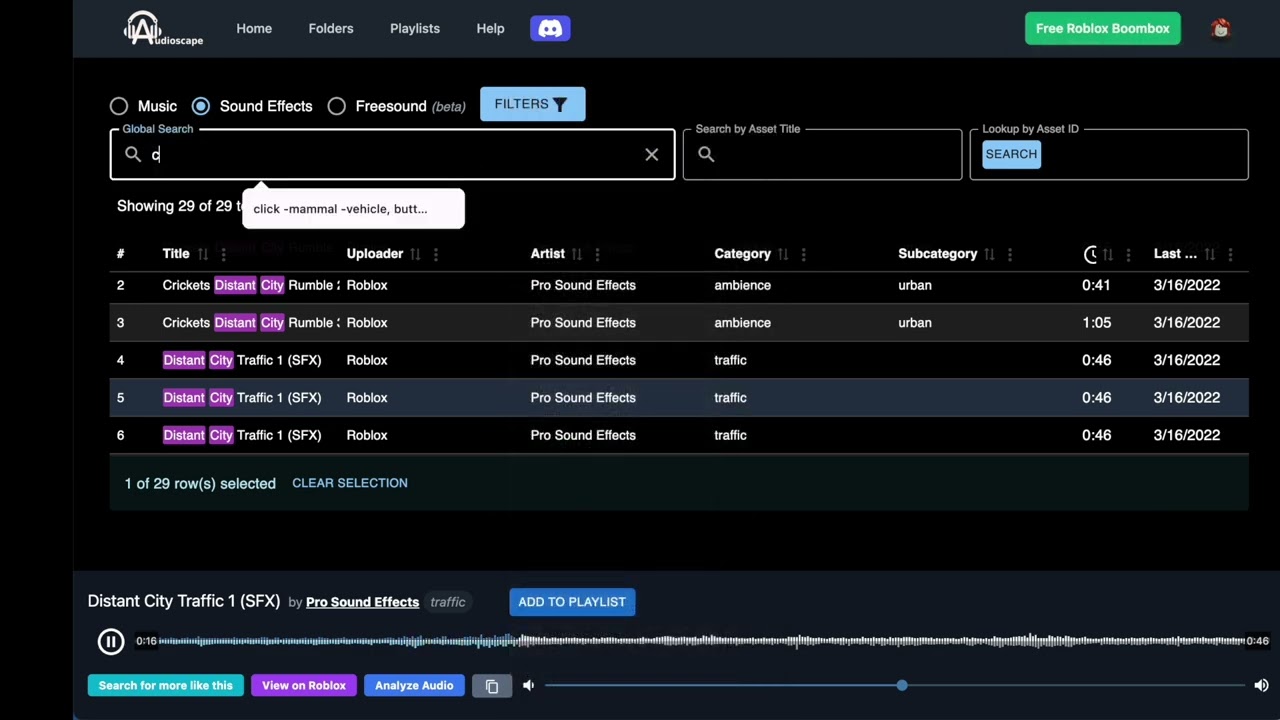Open Playlists in navigation bar
The height and width of the screenshot is (720, 1280).
415,28
